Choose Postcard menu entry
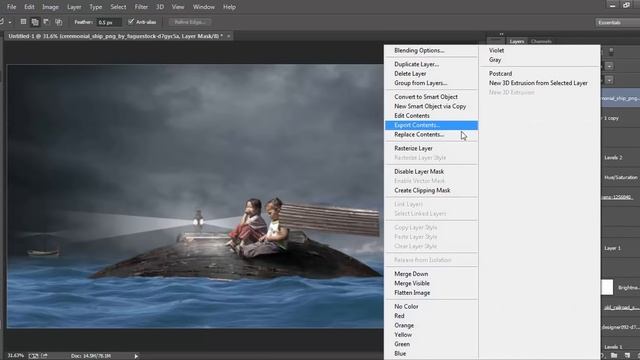Image resolution: width=640 pixels, height=360 pixels. 540,74
